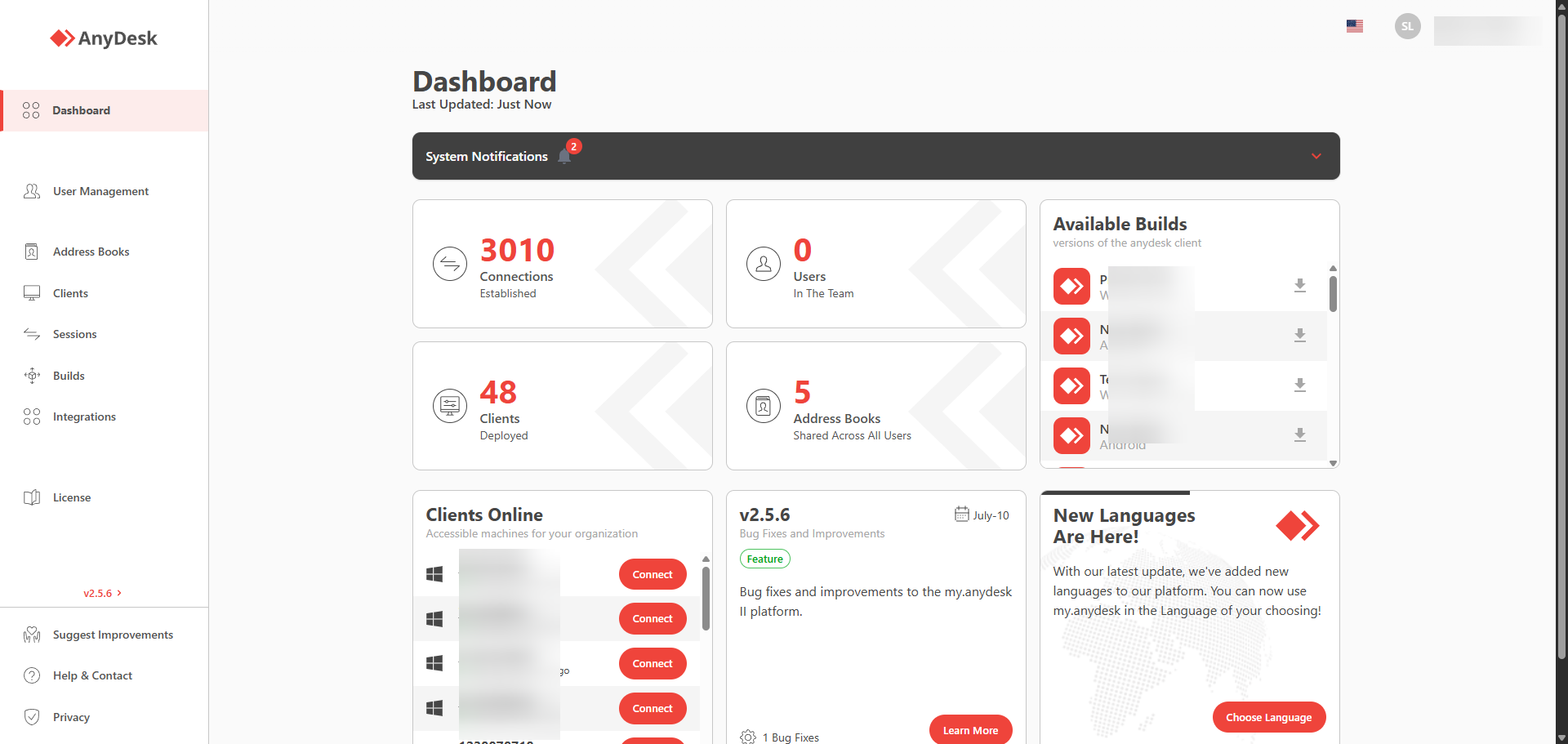Click the page's main vertical scrollbar
The height and width of the screenshot is (744, 1568).
pos(1561,335)
